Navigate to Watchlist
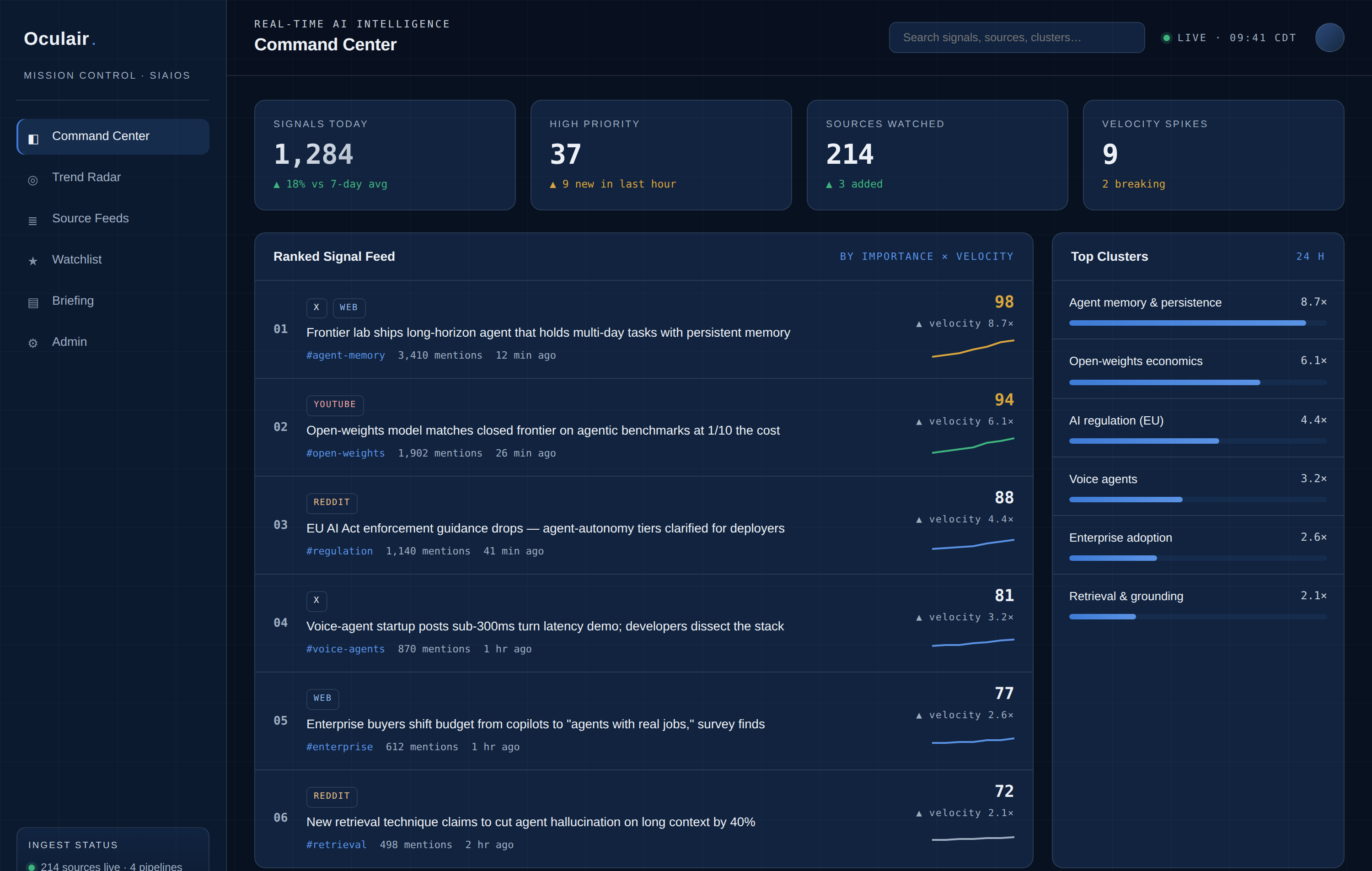The height and width of the screenshot is (871, 1372). [x=113, y=259]
